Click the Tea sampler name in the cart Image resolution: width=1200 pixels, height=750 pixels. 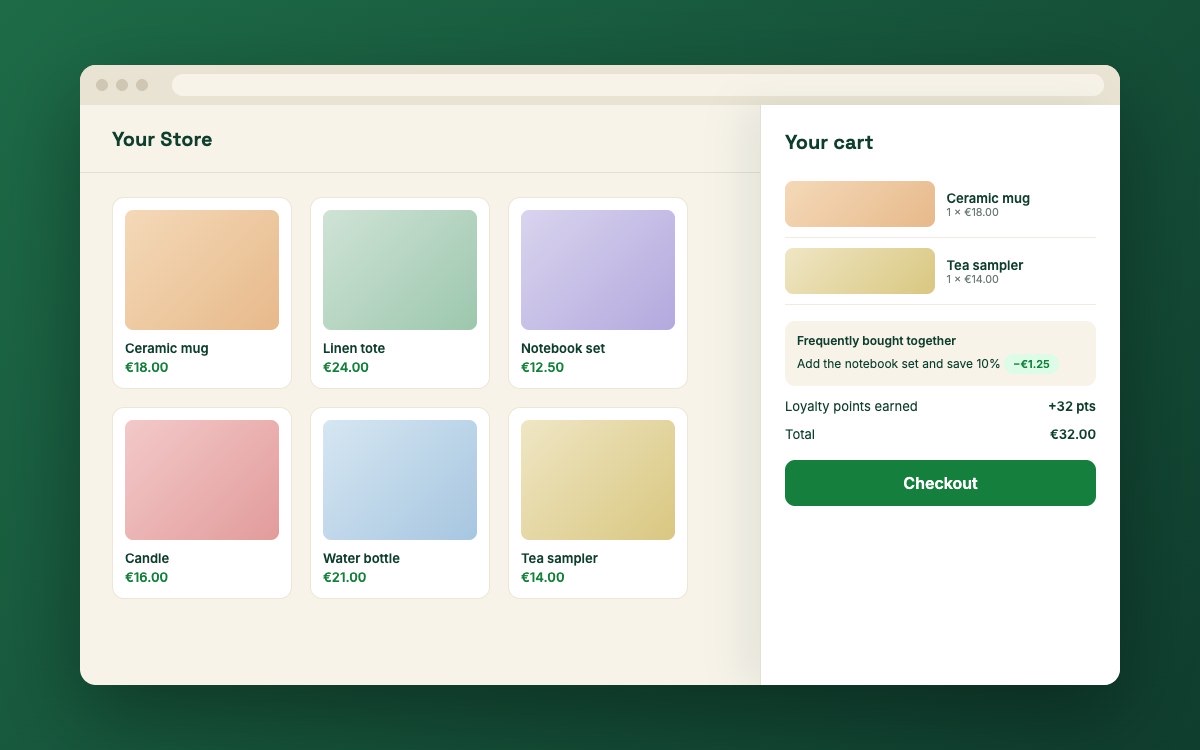coord(985,265)
